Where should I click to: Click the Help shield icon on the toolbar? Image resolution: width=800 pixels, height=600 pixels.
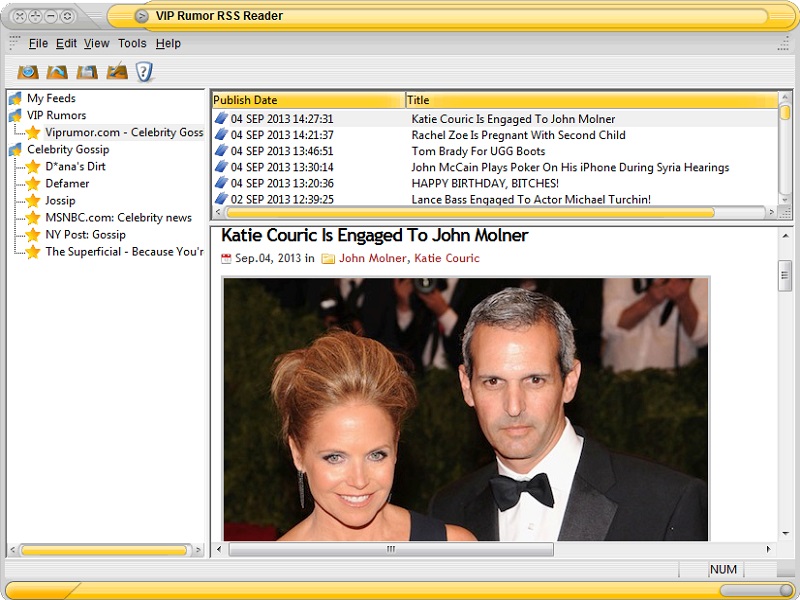click(143, 70)
